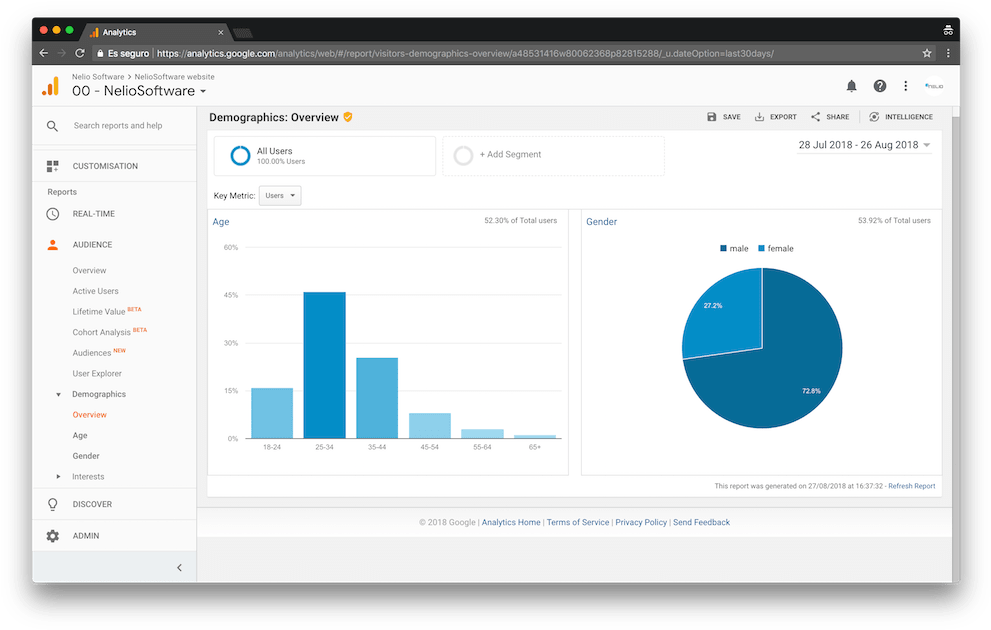Open the Help question mark icon
This screenshot has width=991, height=630.
tap(879, 86)
